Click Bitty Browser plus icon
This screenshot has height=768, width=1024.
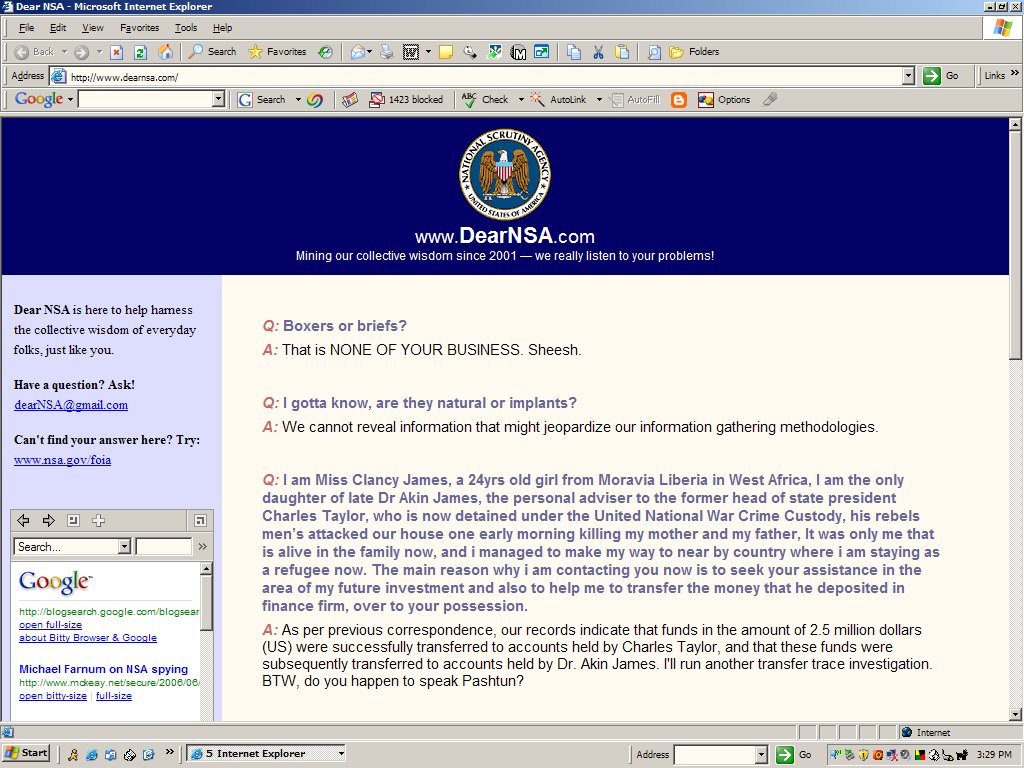click(x=98, y=520)
